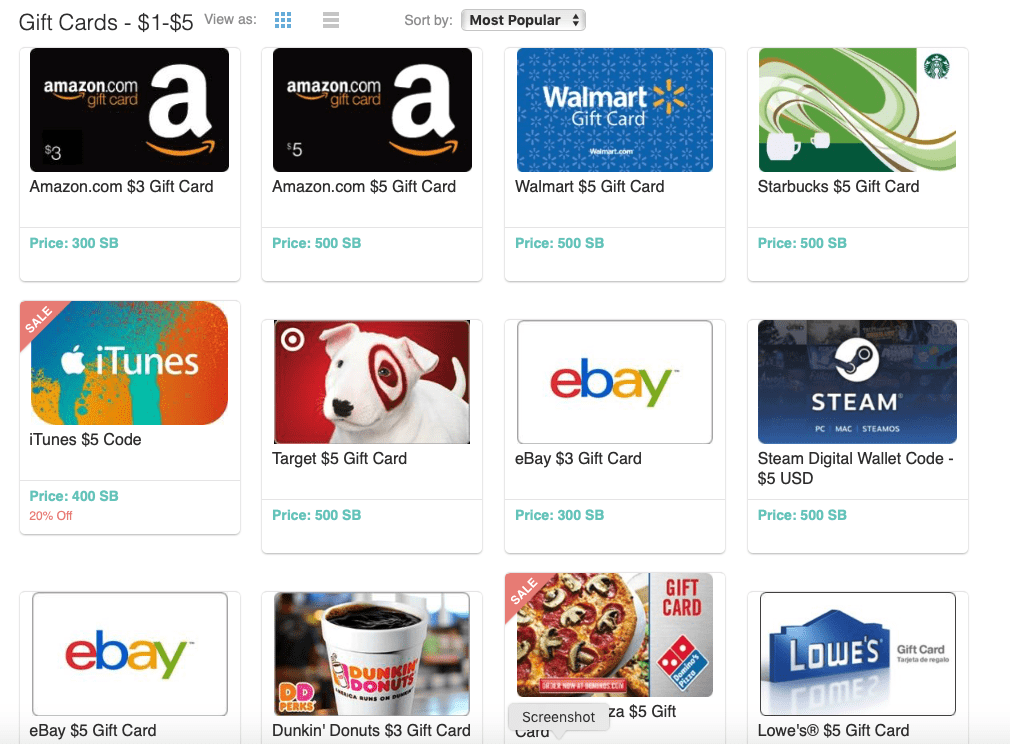Open the Amazon.com $5 gift card image
The width and height of the screenshot is (1010, 744).
[372, 110]
